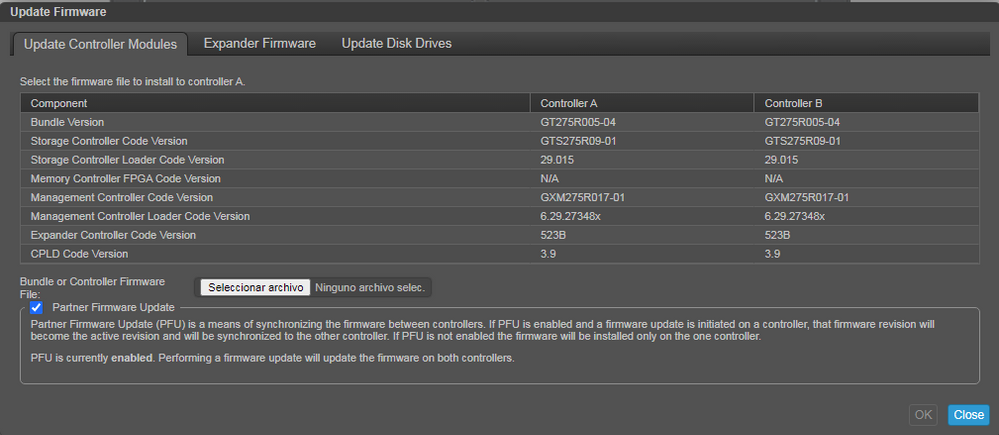Select Controller B loader value 29.015

[782, 160]
